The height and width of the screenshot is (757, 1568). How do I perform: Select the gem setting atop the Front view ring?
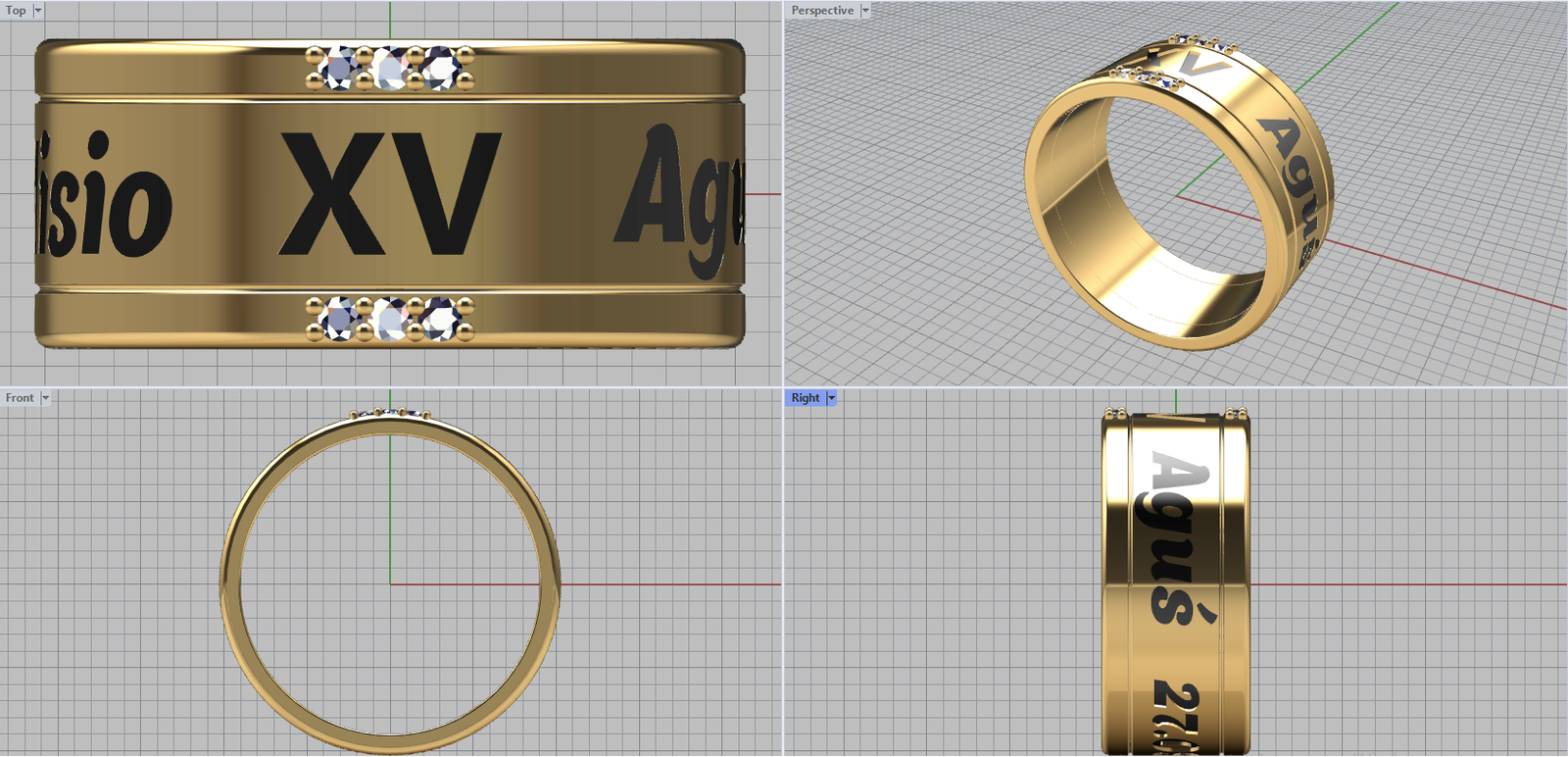(x=390, y=414)
